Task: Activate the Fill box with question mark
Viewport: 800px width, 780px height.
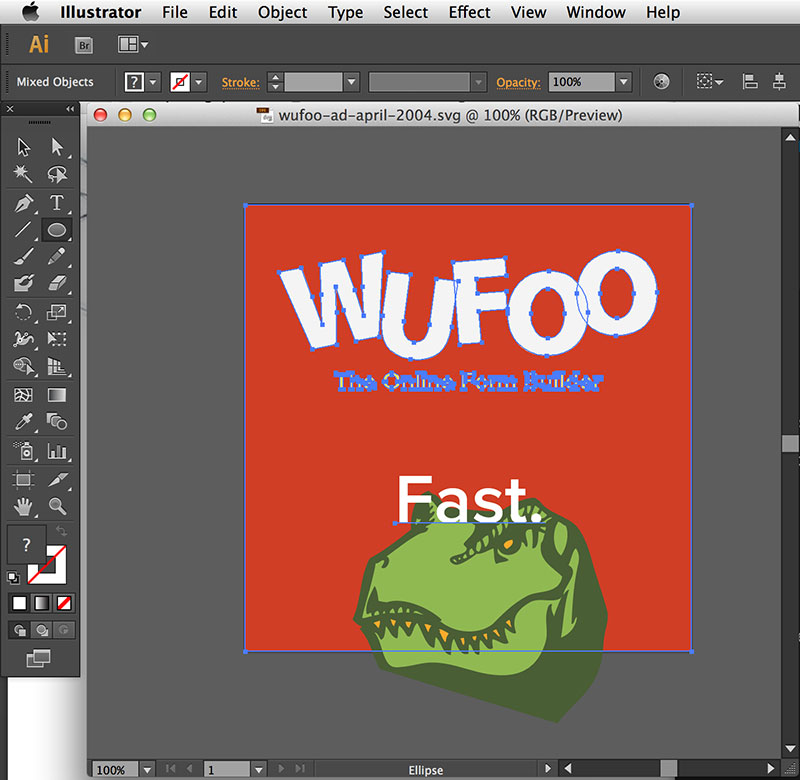Action: click(x=27, y=544)
